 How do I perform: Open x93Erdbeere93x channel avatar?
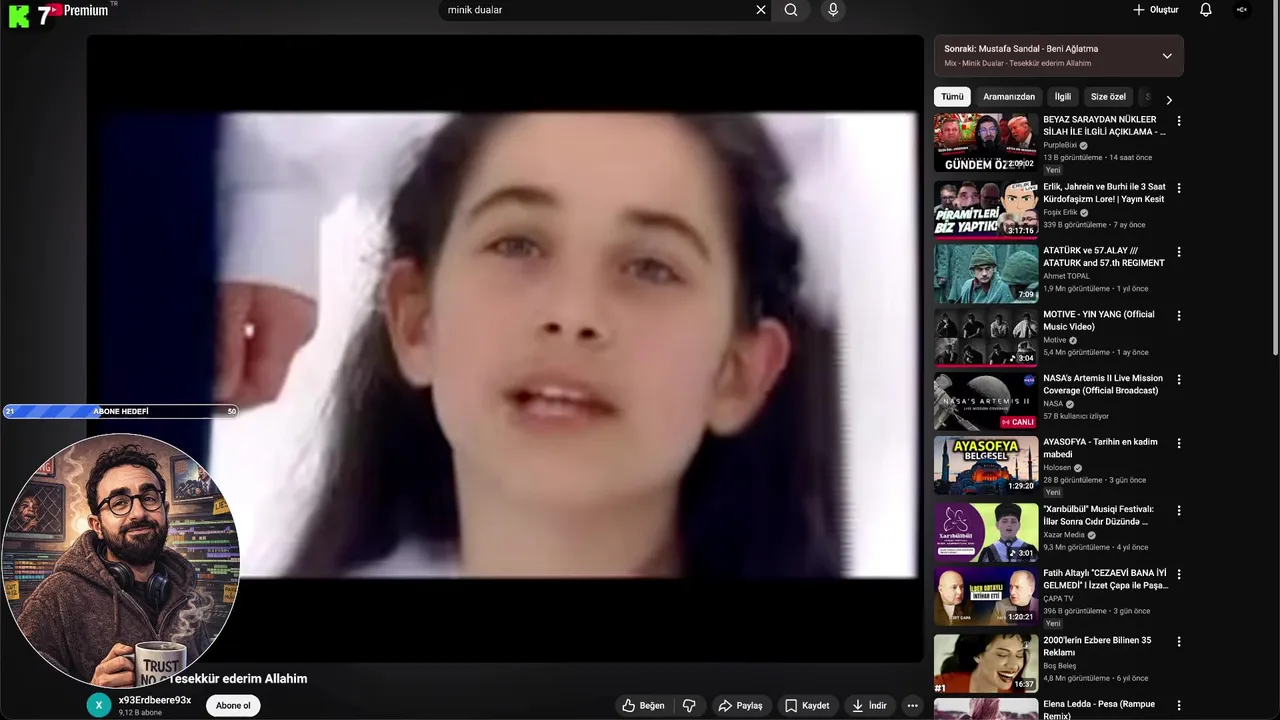(98, 705)
